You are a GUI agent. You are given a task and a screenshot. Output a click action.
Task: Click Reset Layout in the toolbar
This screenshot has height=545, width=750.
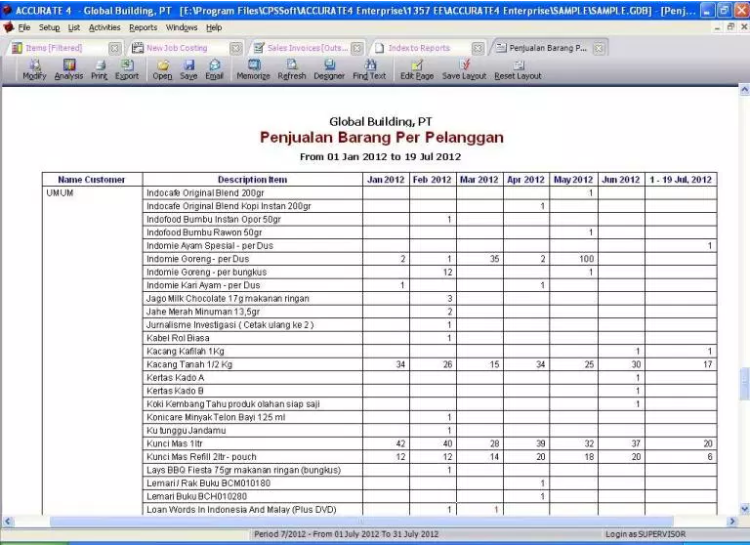(518, 68)
